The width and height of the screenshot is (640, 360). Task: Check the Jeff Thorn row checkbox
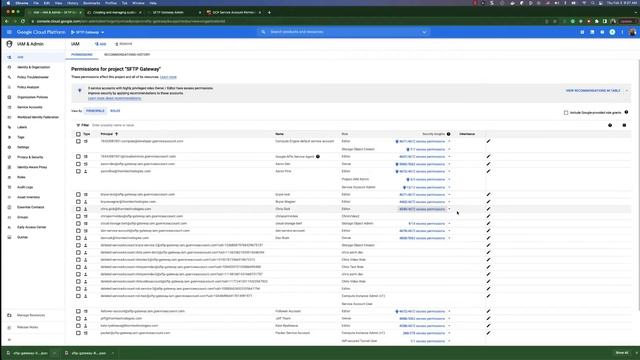(x=78, y=318)
